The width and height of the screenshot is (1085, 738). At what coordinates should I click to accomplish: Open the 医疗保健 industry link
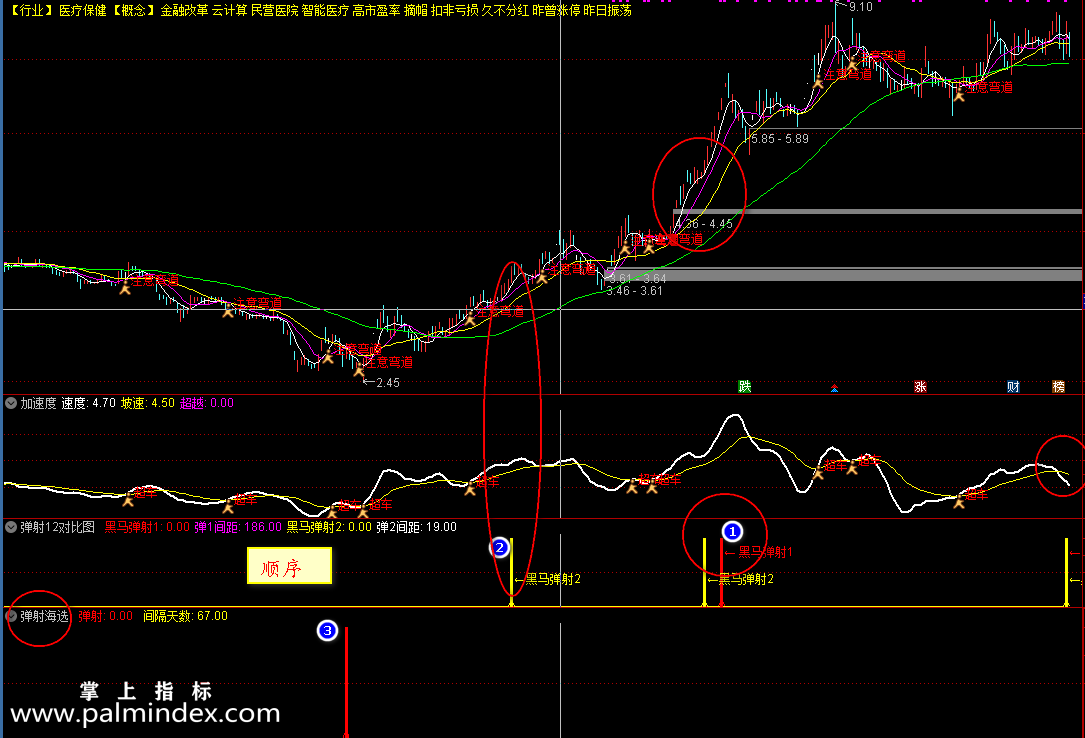(82, 10)
